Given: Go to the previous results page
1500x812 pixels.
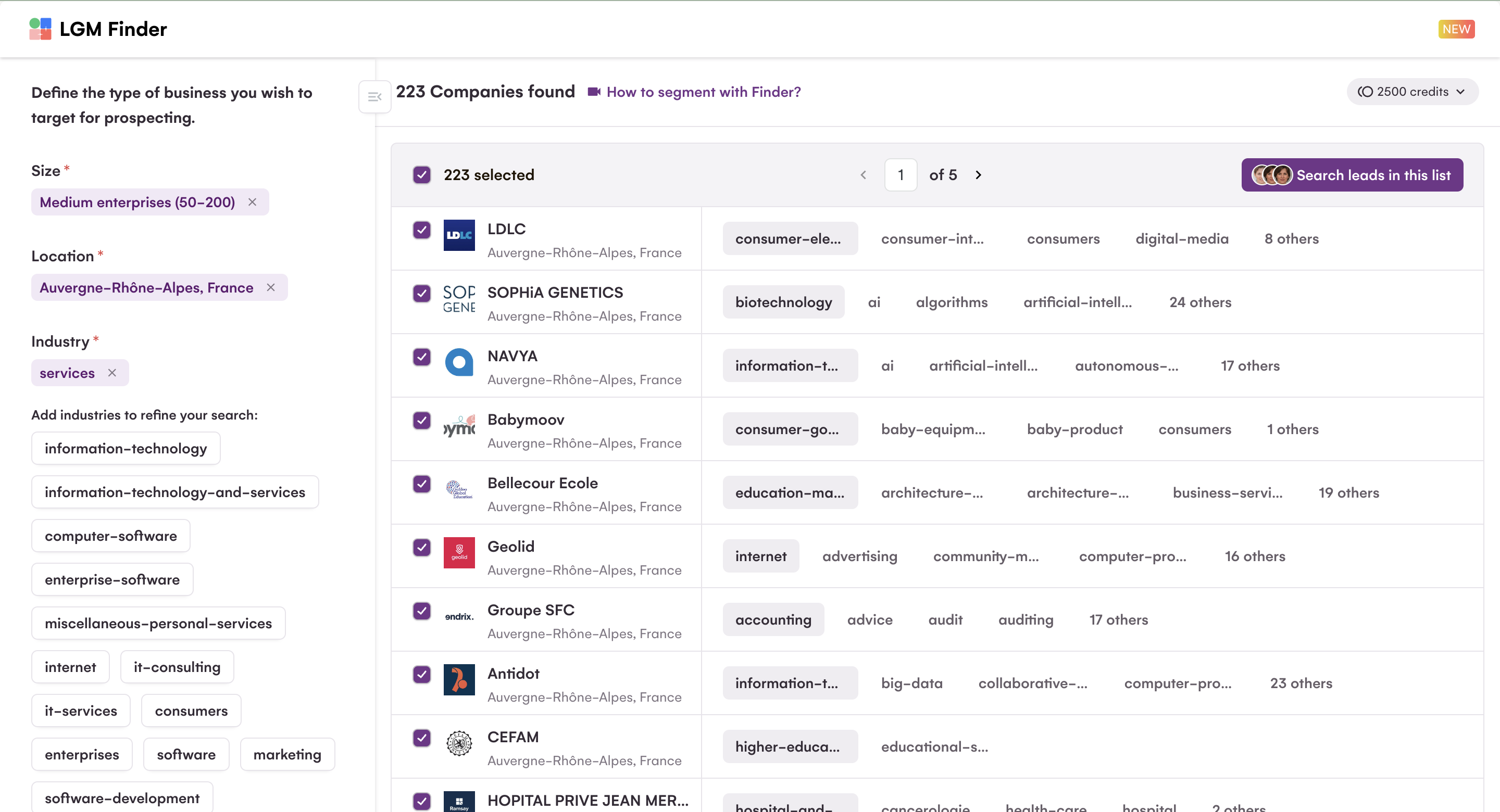Looking at the screenshot, I should click(863, 175).
